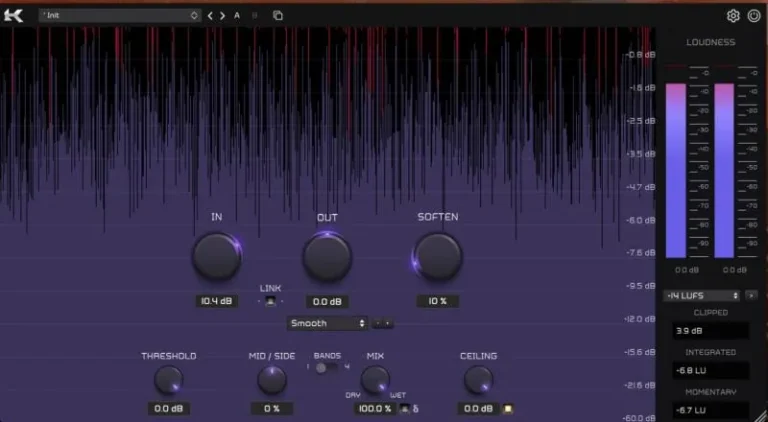This screenshot has width=768, height=422.
Task: Go to previous preset with left arrow
Action: pos(210,16)
